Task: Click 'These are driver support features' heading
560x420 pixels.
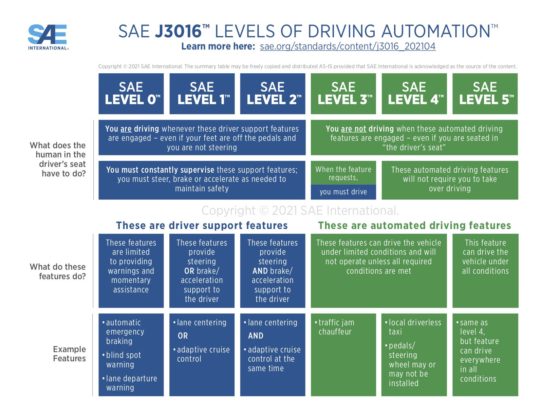Action: point(202,225)
